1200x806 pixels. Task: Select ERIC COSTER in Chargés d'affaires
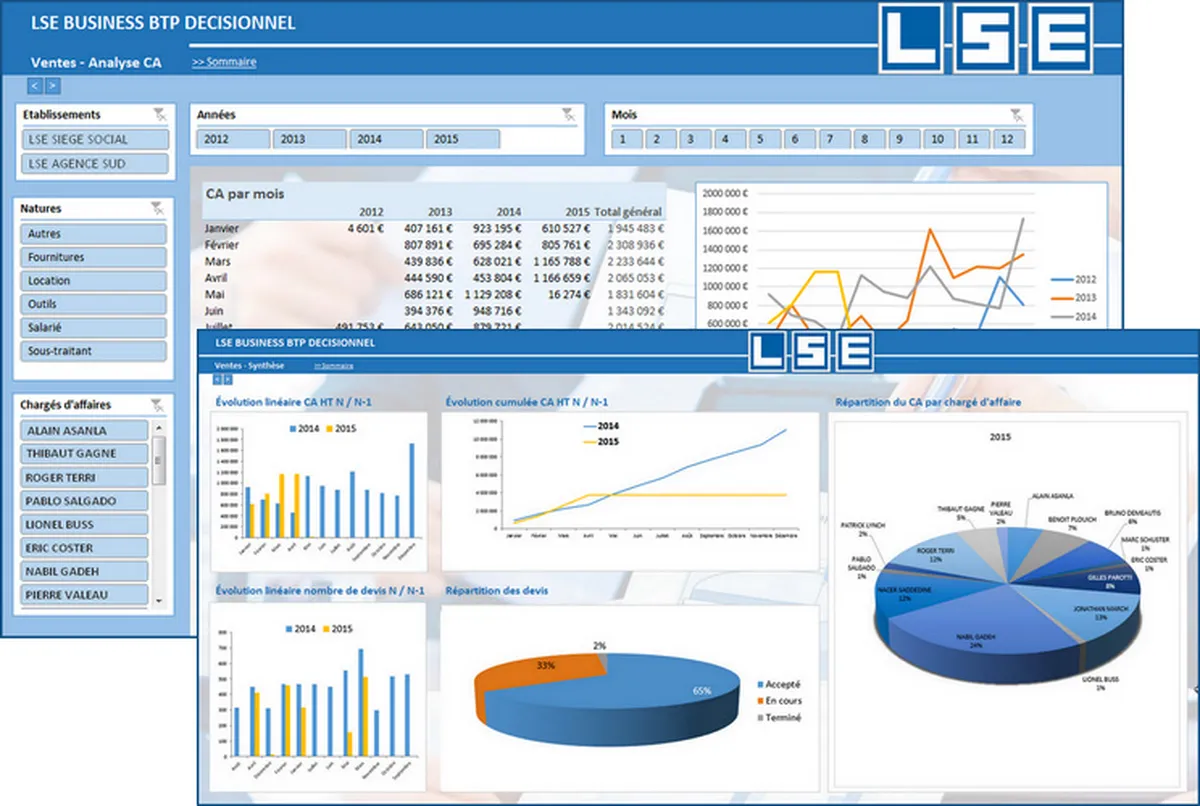[84, 548]
